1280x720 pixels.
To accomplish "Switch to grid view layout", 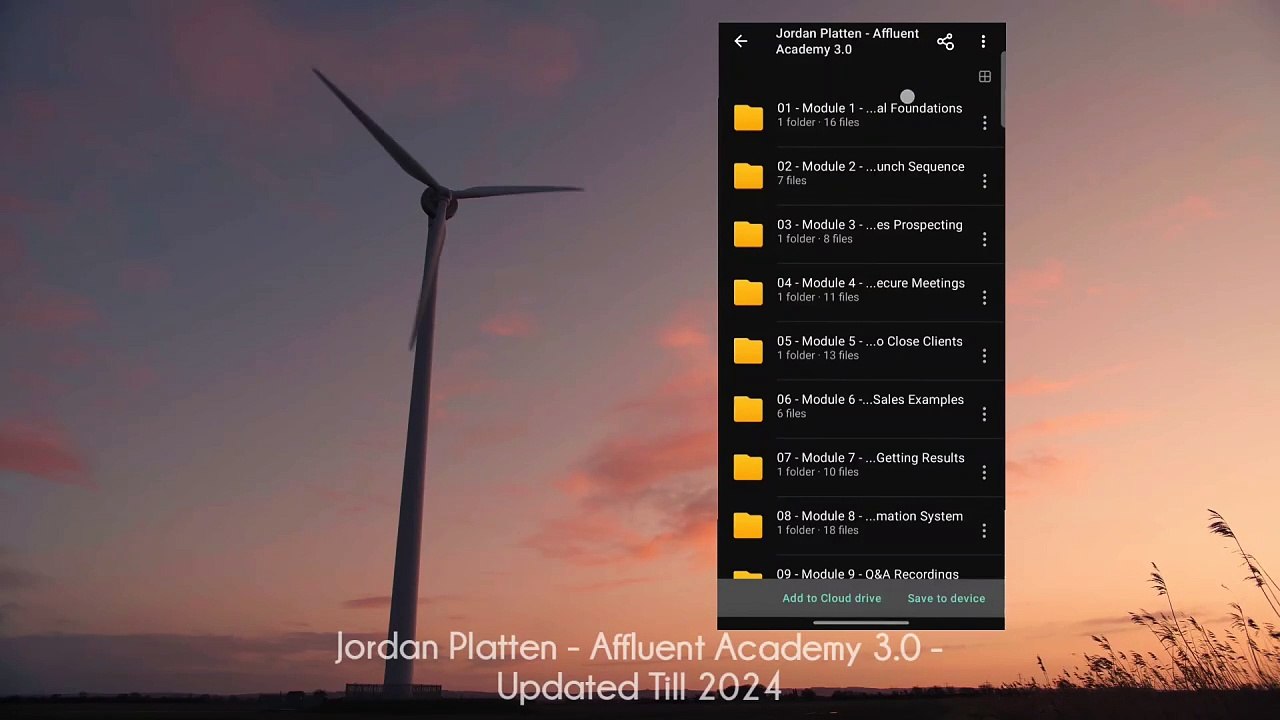I will tap(985, 77).
